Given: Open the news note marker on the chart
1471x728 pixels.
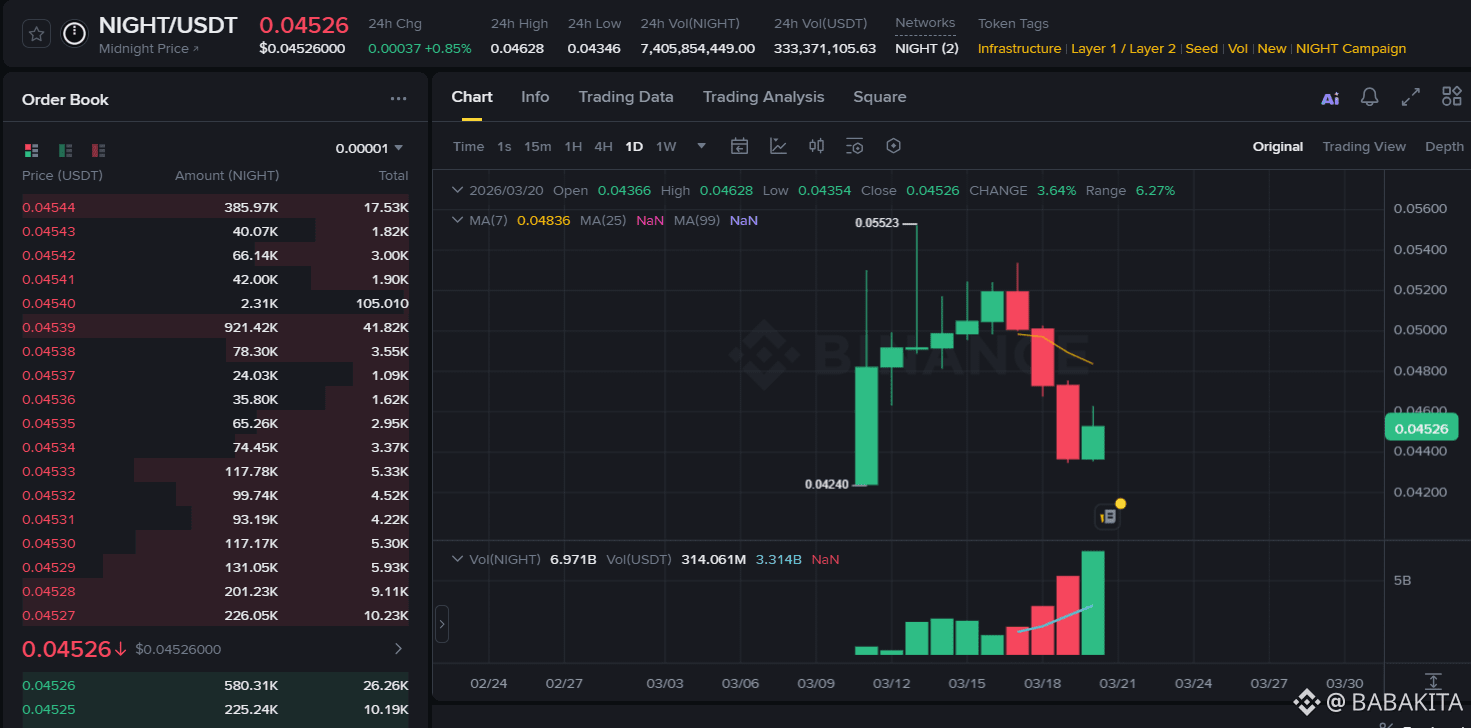Looking at the screenshot, I should [1108, 517].
